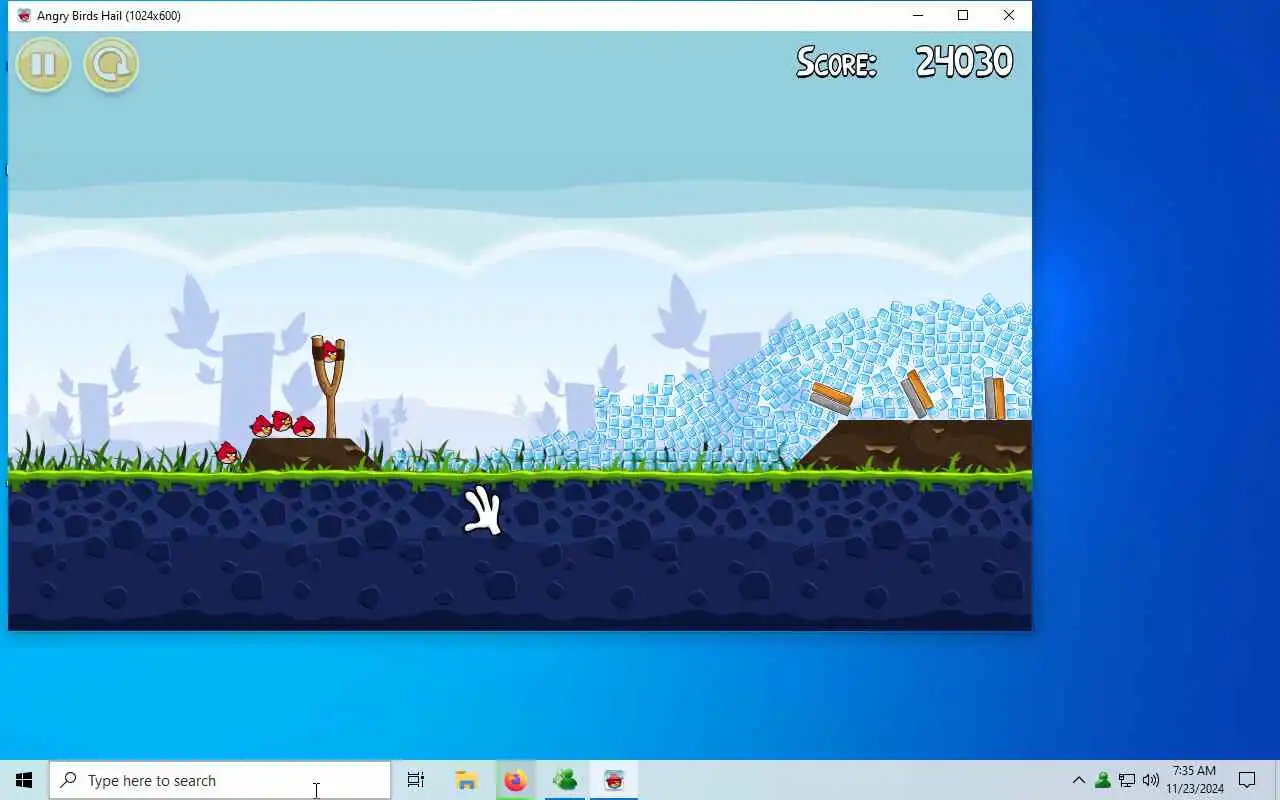1280x800 pixels.
Task: Close the Angry Birds Hail window
Action: click(x=1009, y=15)
